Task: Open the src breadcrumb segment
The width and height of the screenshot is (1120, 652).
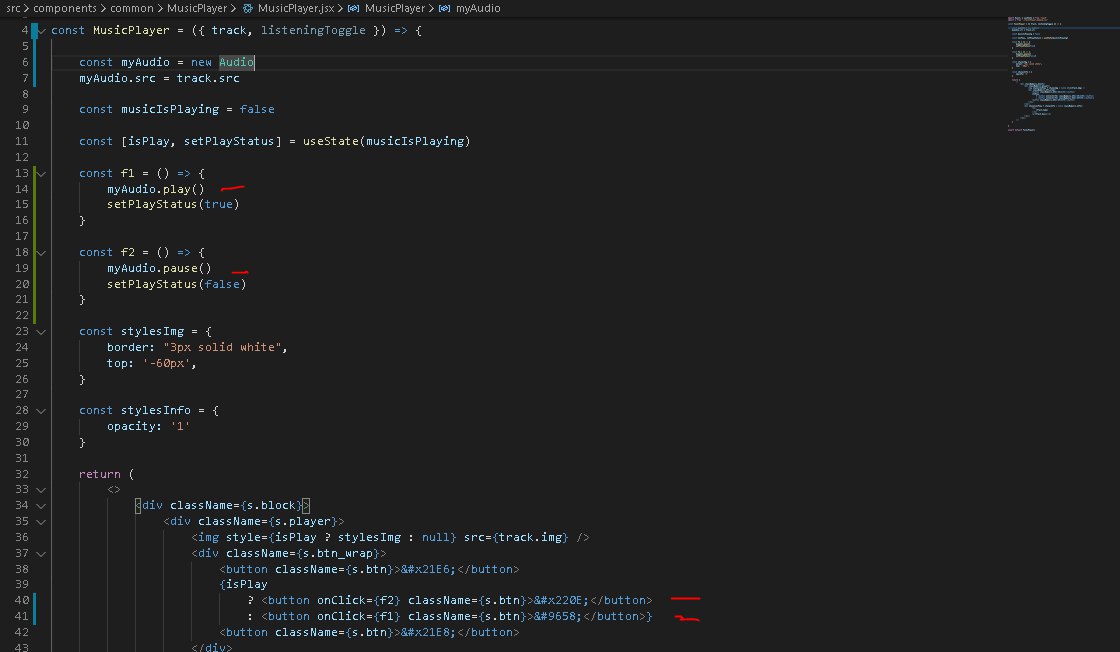Action: (x=13, y=8)
